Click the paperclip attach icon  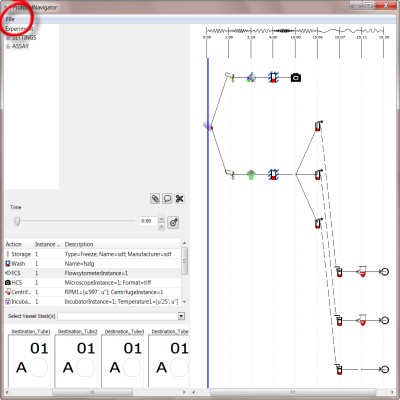tap(155, 199)
